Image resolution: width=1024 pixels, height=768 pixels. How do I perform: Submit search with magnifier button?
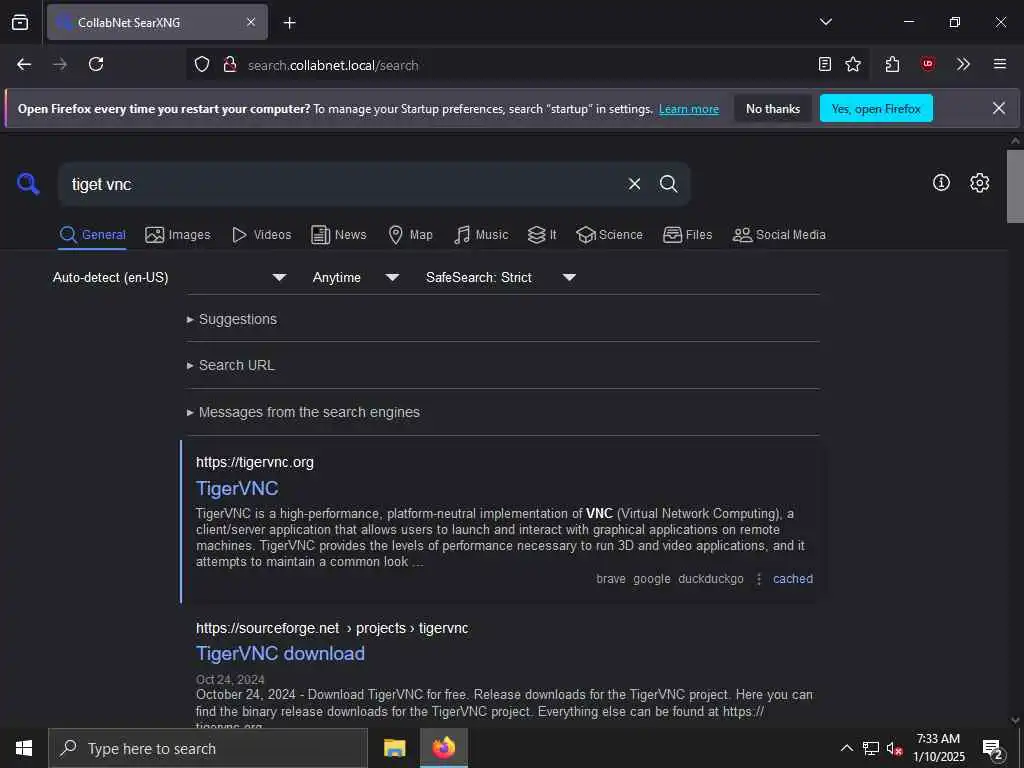point(668,184)
